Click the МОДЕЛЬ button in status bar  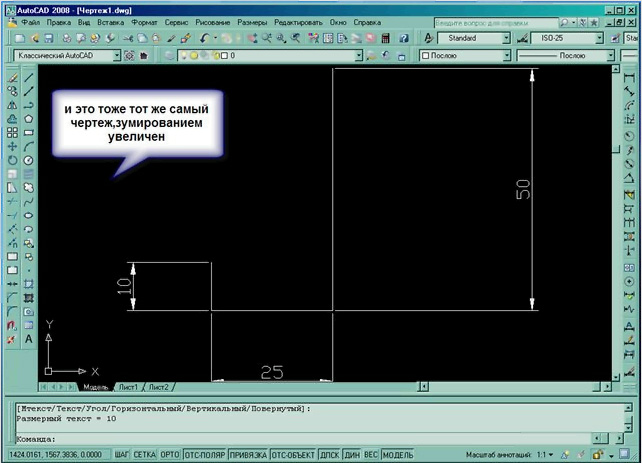tap(397, 454)
